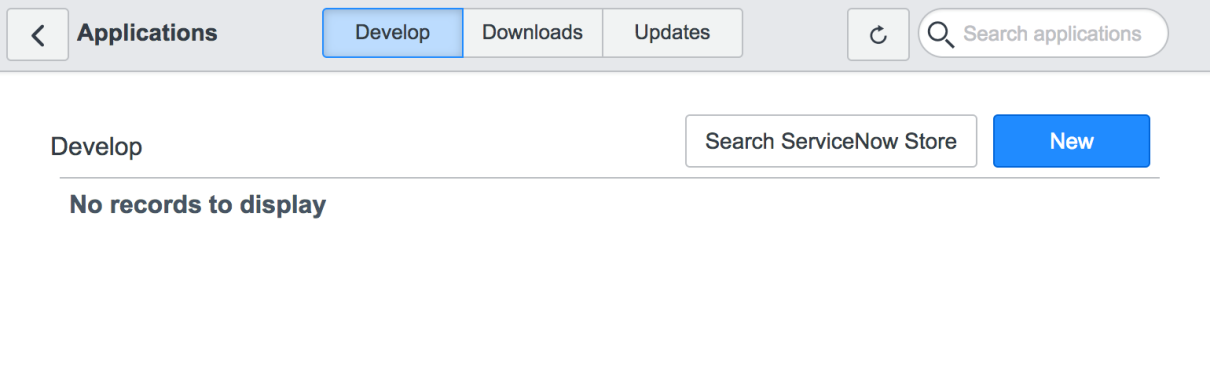Create a new application with New
Image resolution: width=1210 pixels, height=365 pixels.
coord(1071,141)
